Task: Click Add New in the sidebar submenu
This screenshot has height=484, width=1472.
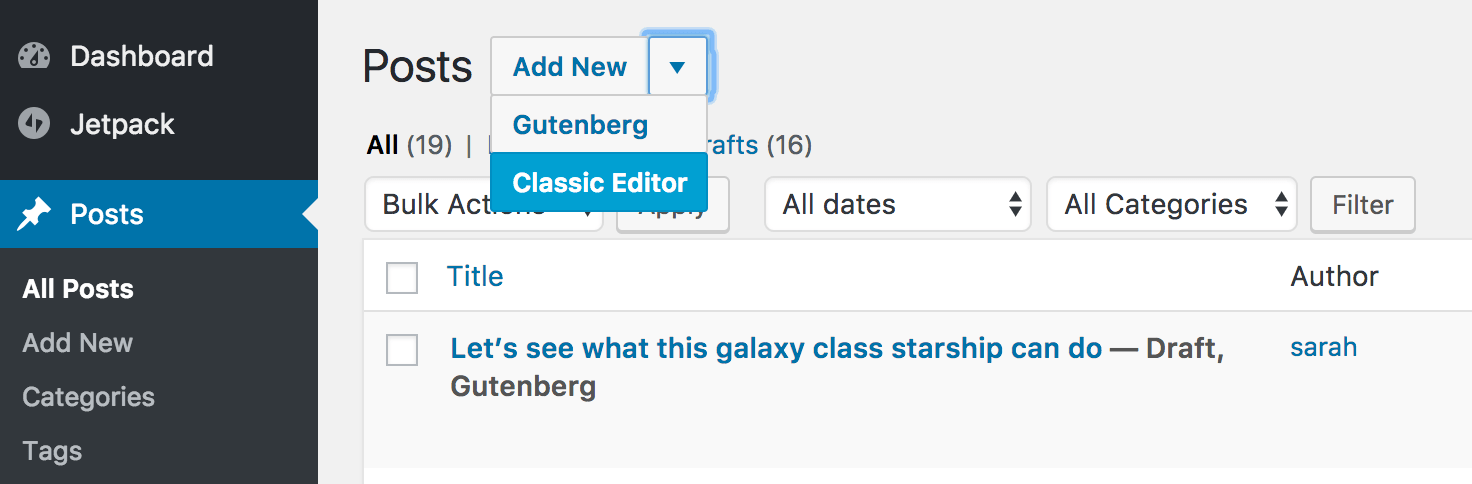Action: tap(78, 343)
